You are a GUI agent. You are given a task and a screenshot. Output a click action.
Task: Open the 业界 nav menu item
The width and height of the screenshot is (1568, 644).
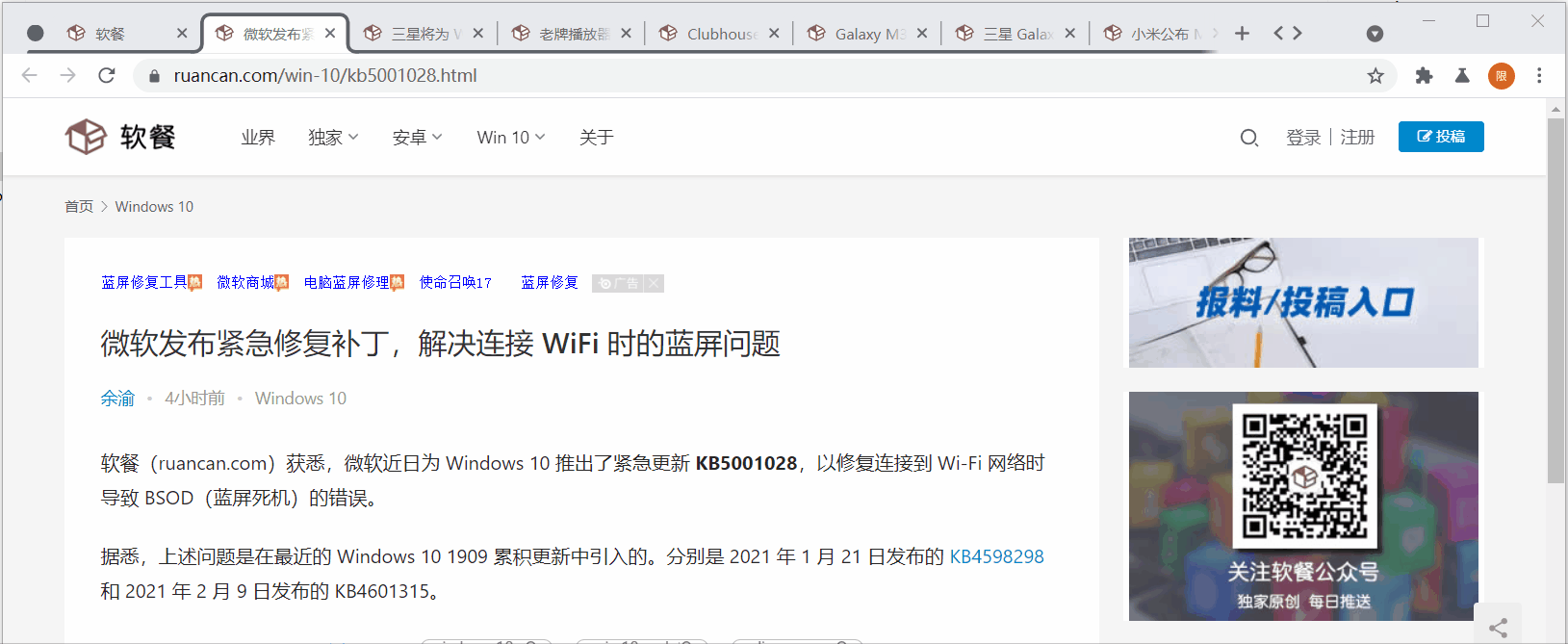(258, 138)
